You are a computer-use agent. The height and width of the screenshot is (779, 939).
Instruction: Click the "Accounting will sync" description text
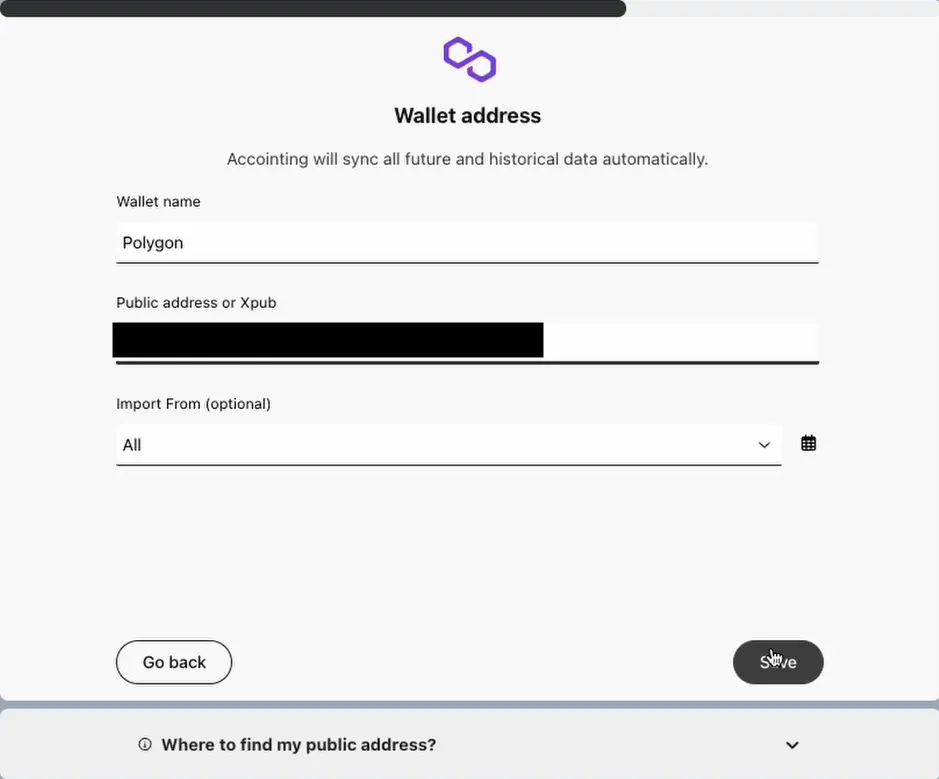click(x=467, y=159)
